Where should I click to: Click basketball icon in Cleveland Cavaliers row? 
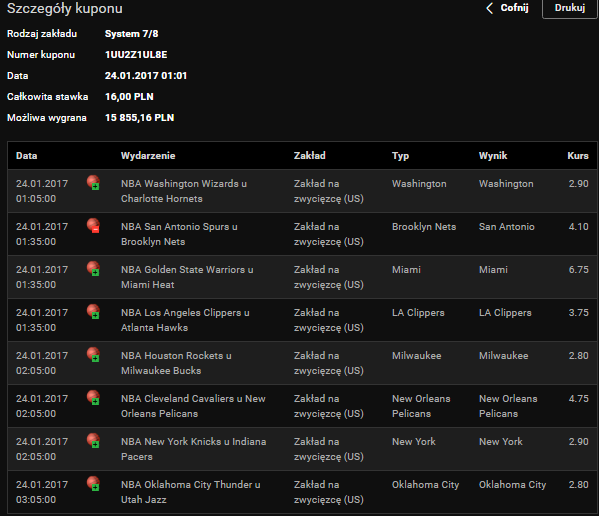[x=93, y=397]
